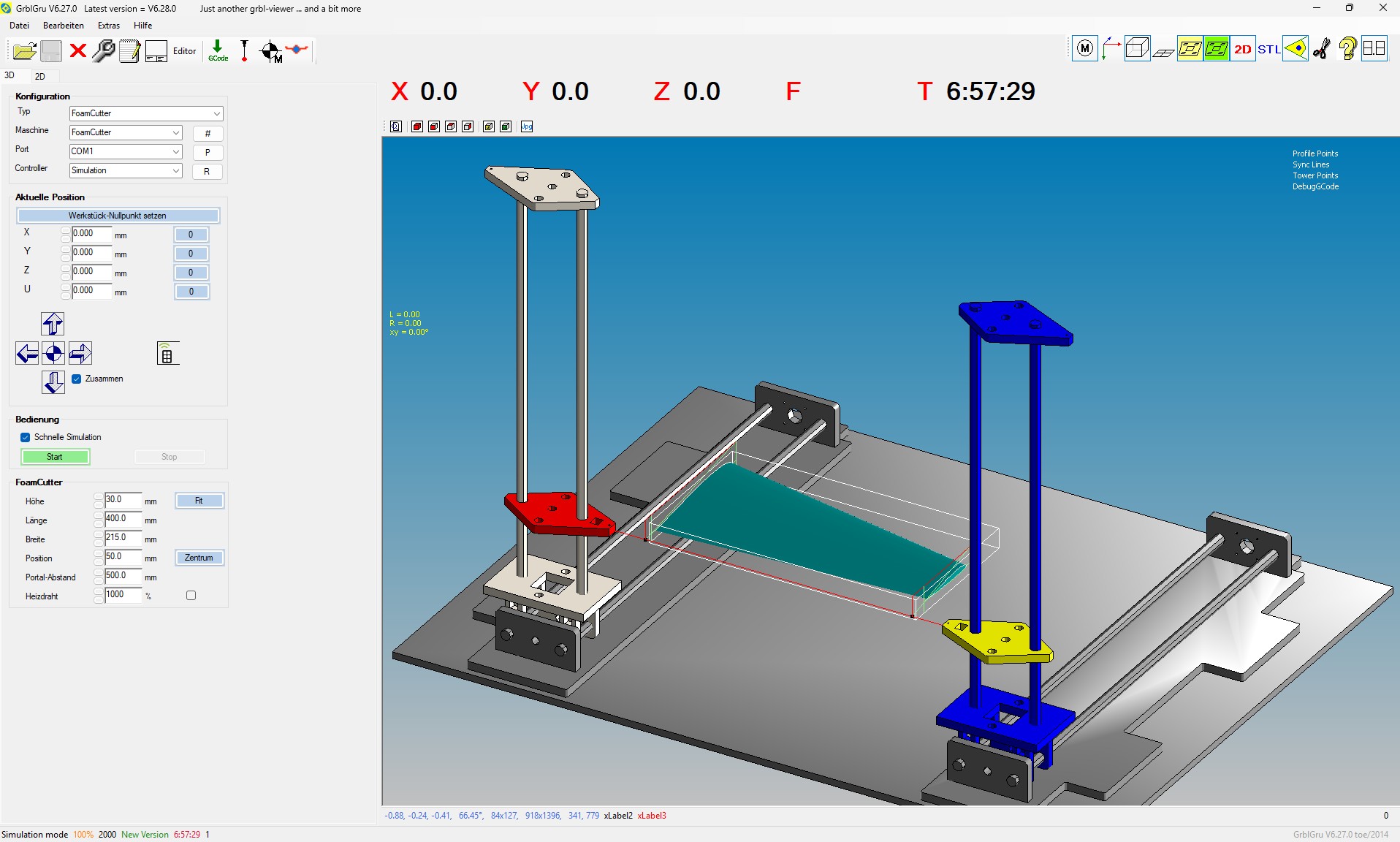Click the circled M machine icon
This screenshot has width=1400, height=842.
(1085, 49)
